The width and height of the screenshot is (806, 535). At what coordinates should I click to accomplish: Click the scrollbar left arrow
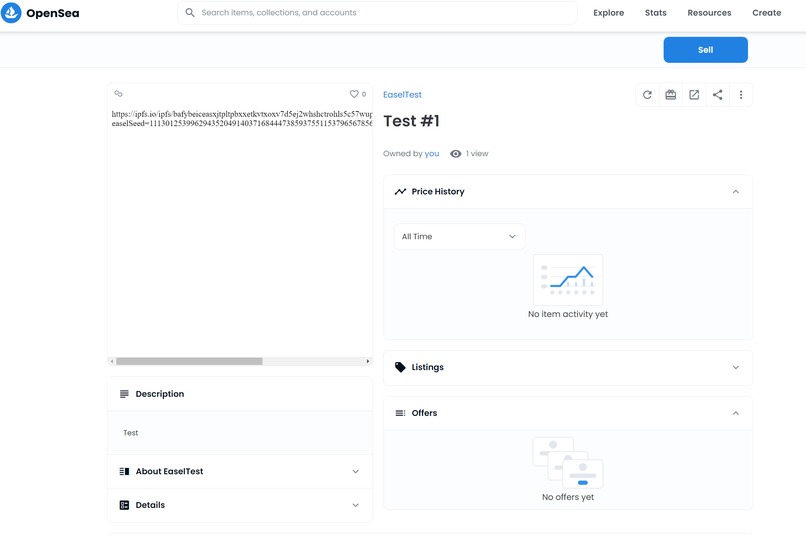click(x=112, y=361)
